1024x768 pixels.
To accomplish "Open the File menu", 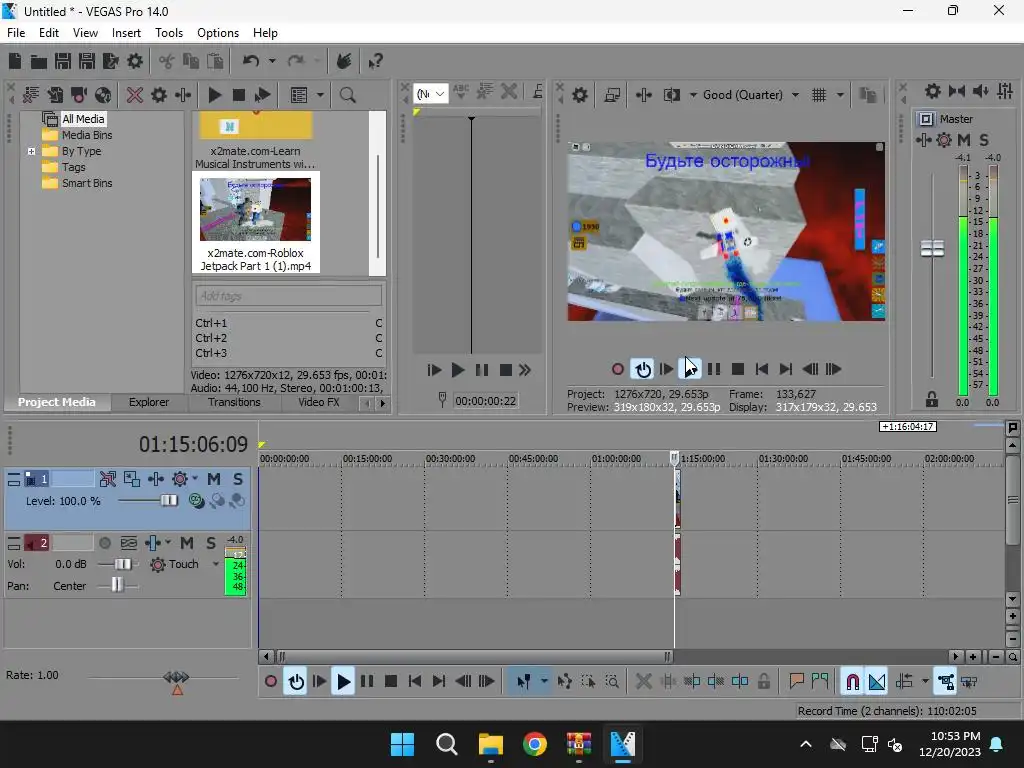I will (x=16, y=33).
